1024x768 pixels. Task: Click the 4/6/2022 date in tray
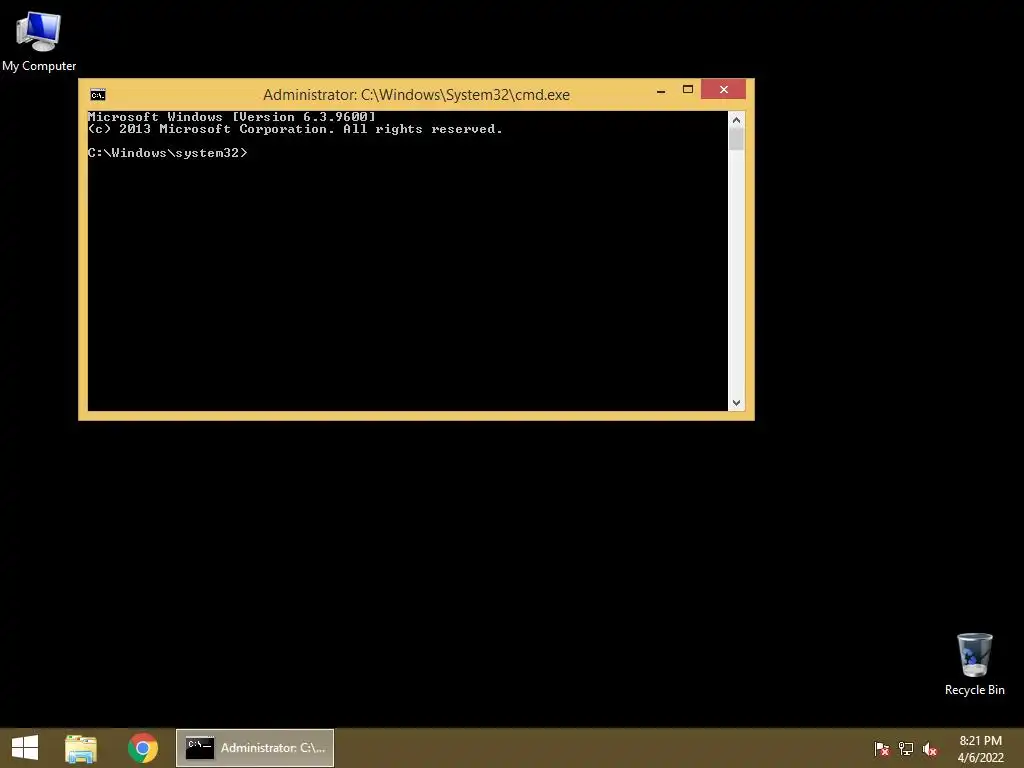(980, 758)
